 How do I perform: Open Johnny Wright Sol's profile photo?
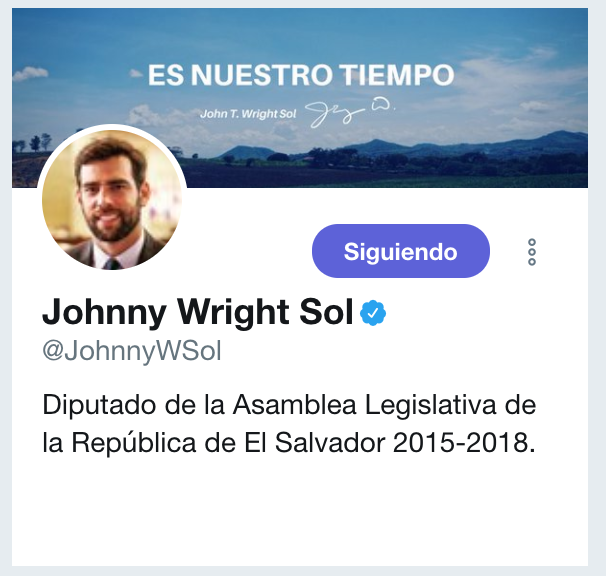[x=112, y=199]
